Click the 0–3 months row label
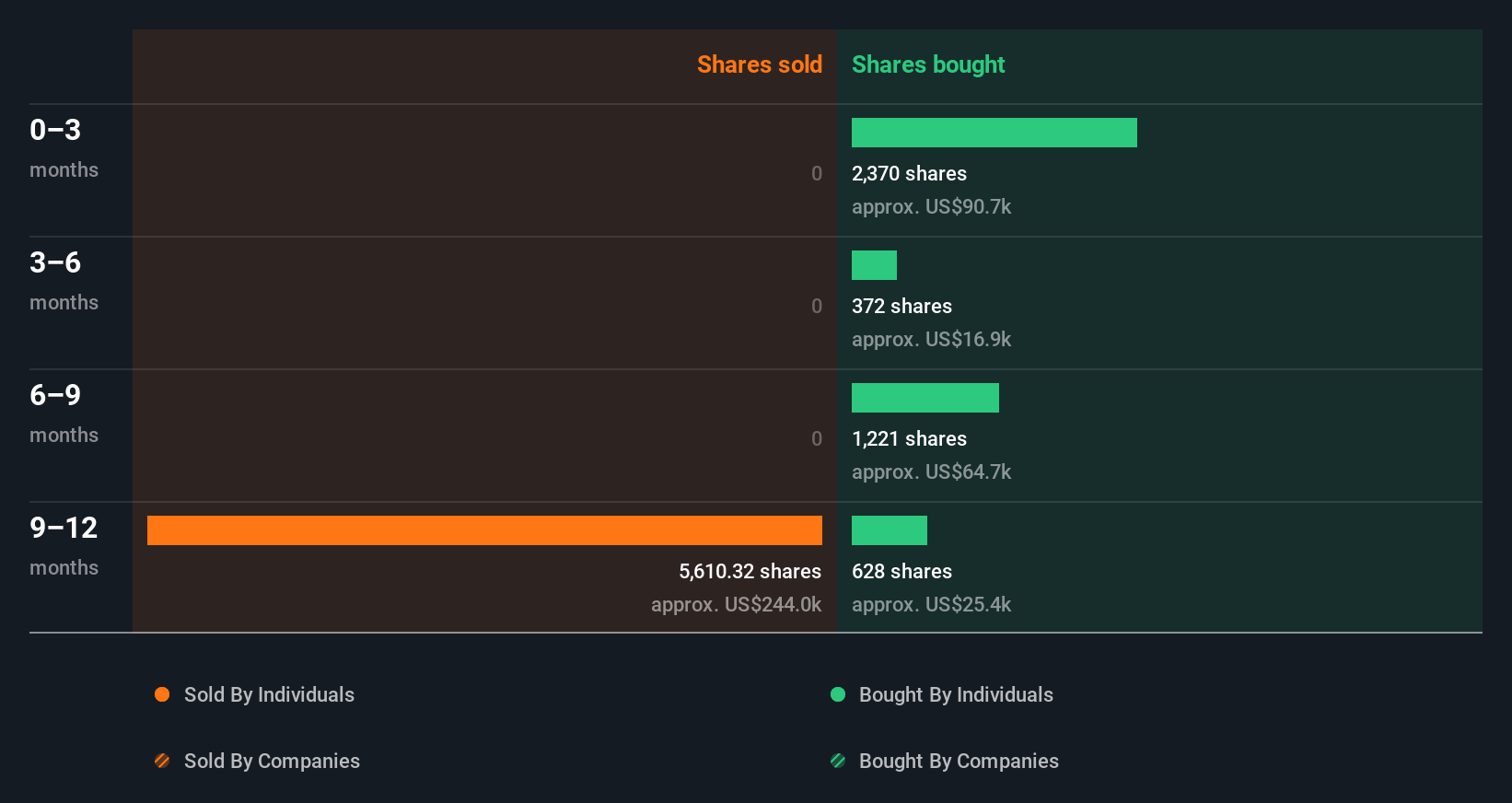The width and height of the screenshot is (1512, 803). click(x=64, y=148)
